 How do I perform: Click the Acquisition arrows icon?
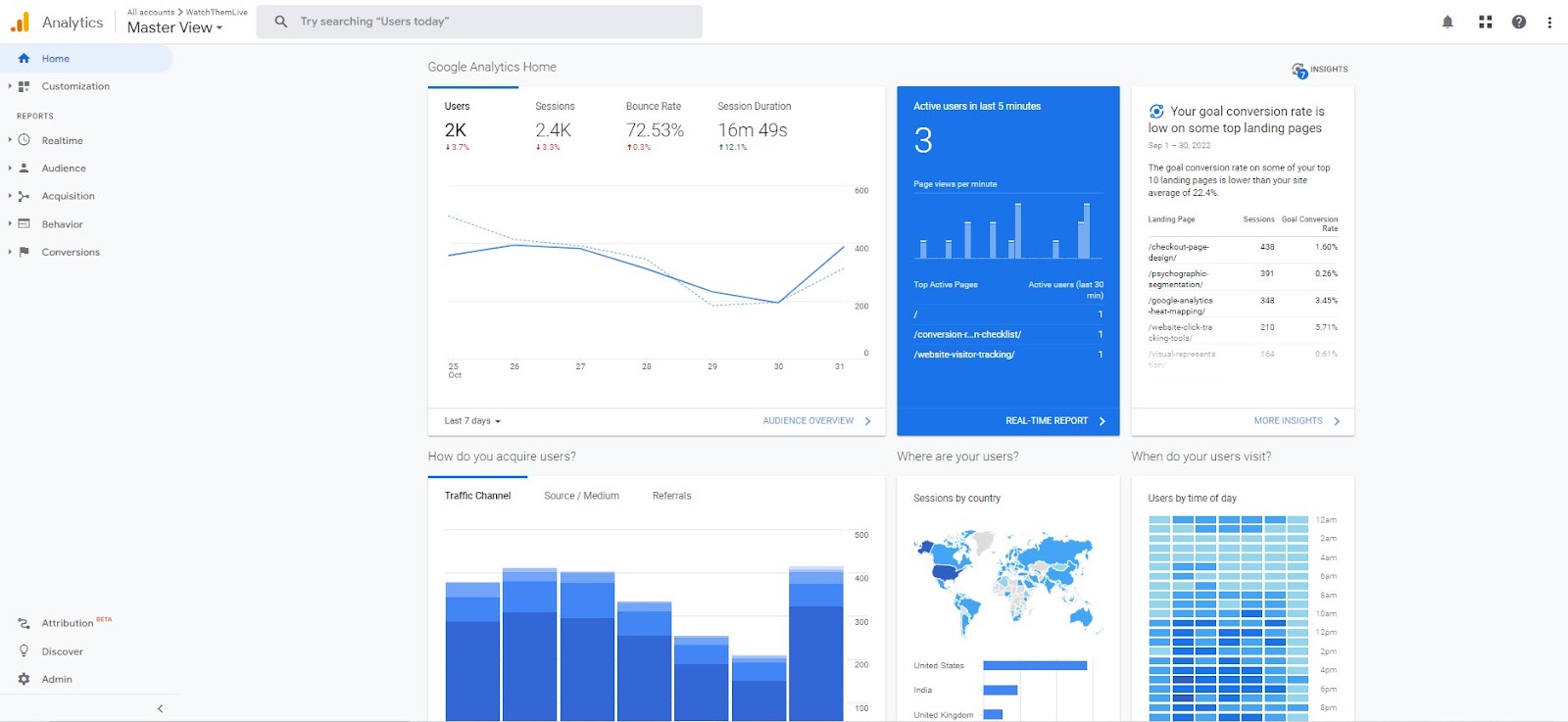24,196
